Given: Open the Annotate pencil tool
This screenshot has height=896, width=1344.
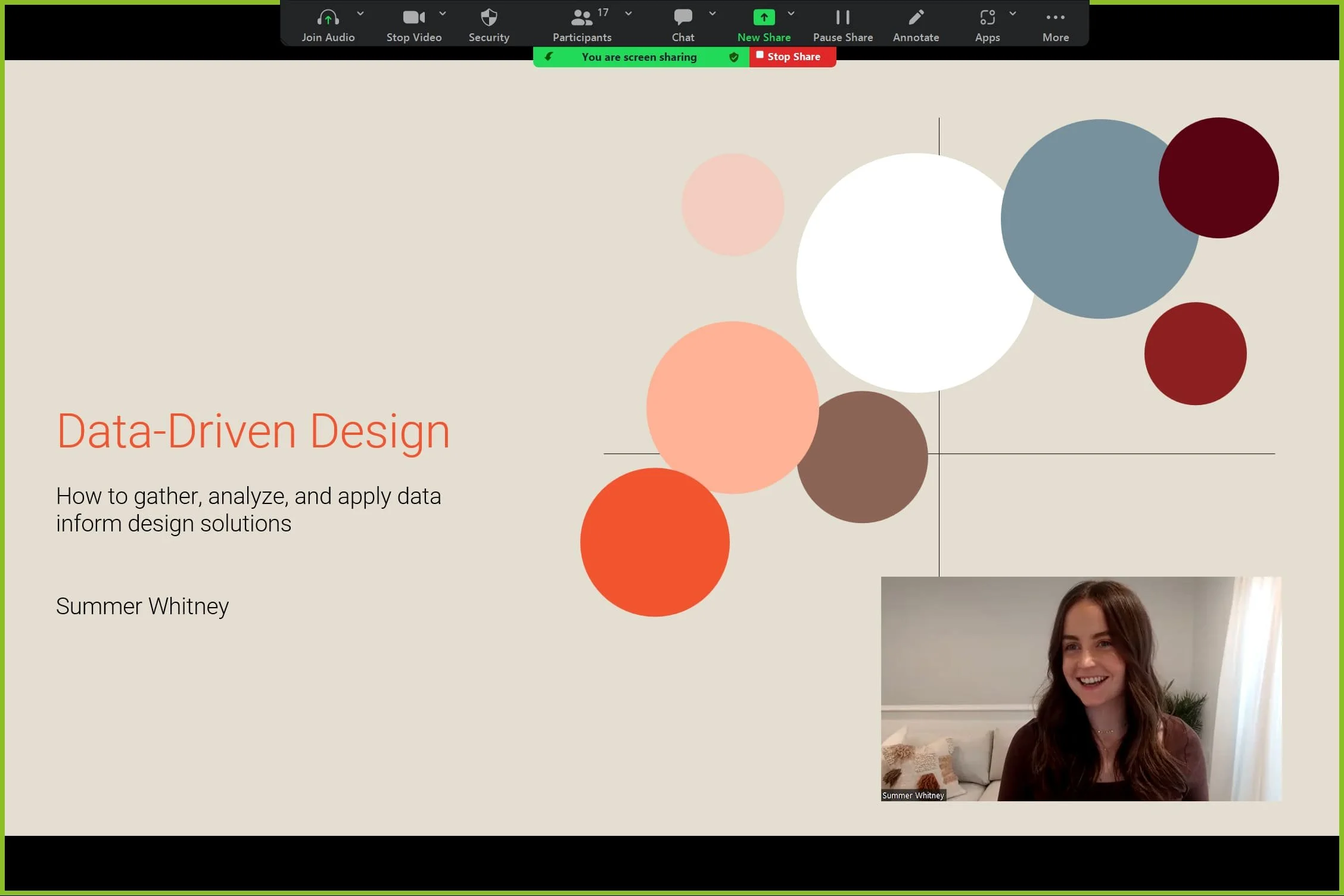Looking at the screenshot, I should [x=916, y=18].
